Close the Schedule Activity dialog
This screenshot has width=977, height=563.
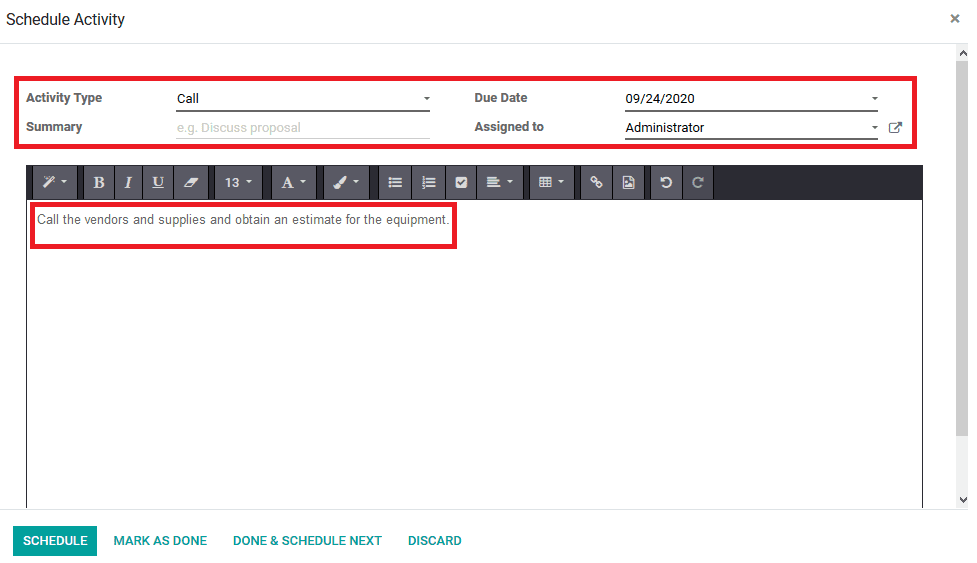[x=955, y=19]
